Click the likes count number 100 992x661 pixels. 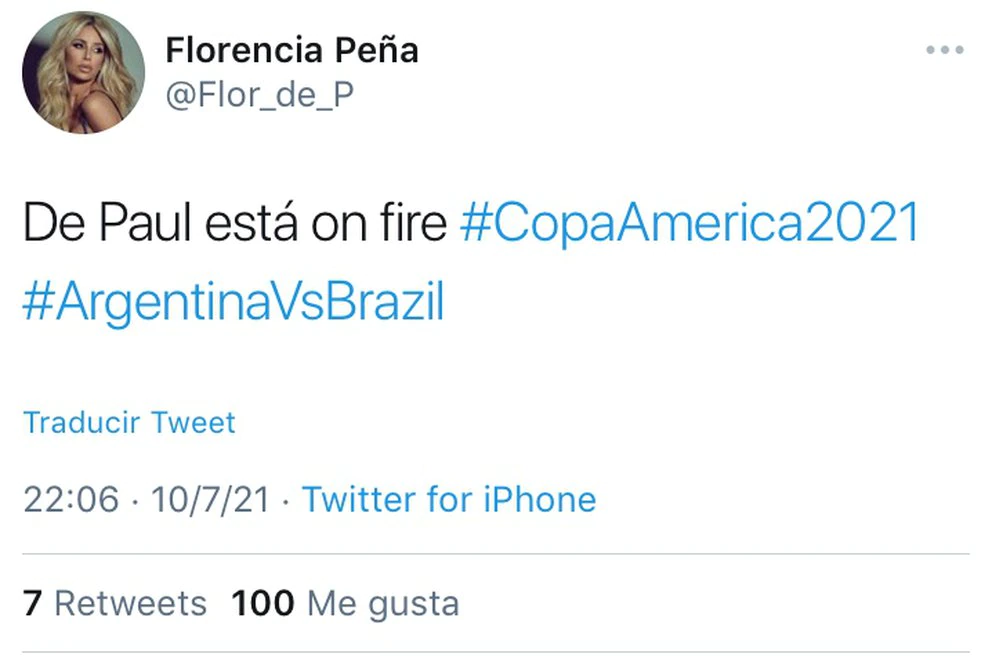pyautogui.click(x=263, y=603)
